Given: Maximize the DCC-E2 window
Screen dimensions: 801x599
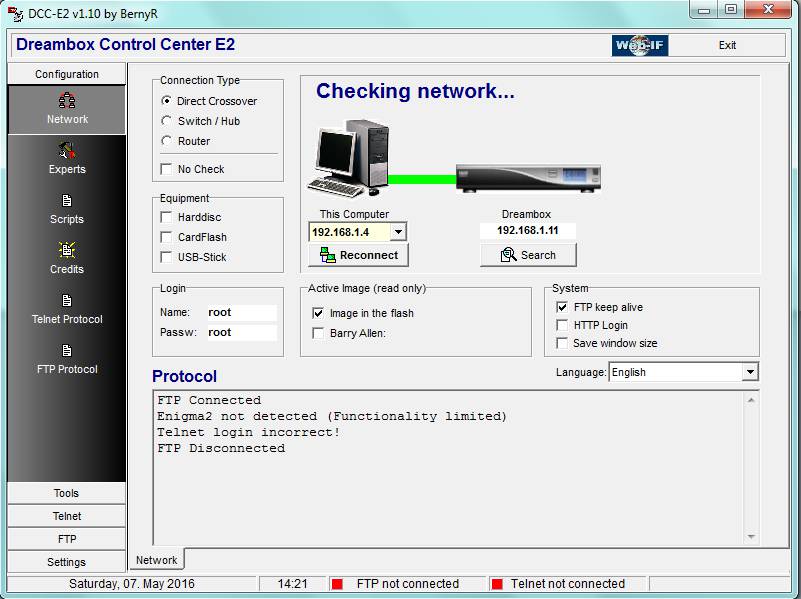Looking at the screenshot, I should click(x=731, y=10).
